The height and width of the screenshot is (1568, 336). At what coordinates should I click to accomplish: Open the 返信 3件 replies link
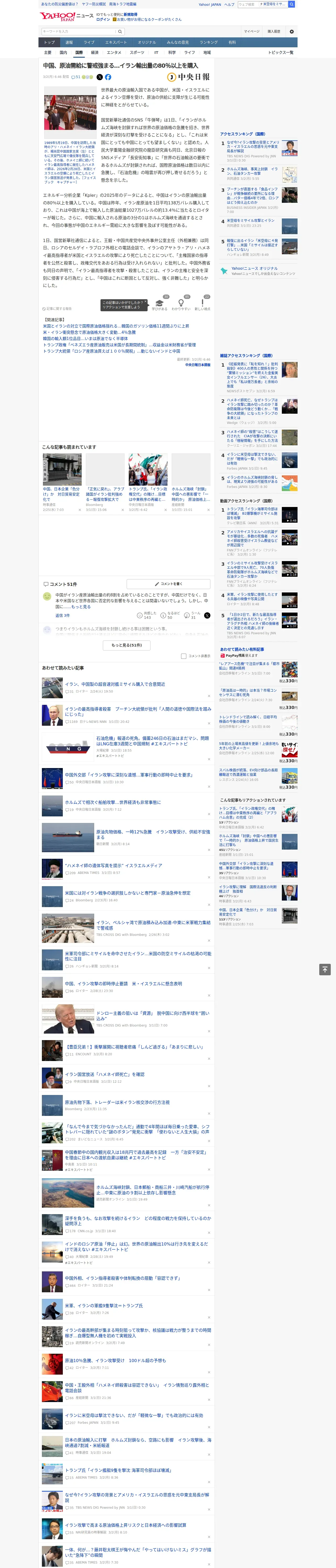[x=63, y=615]
